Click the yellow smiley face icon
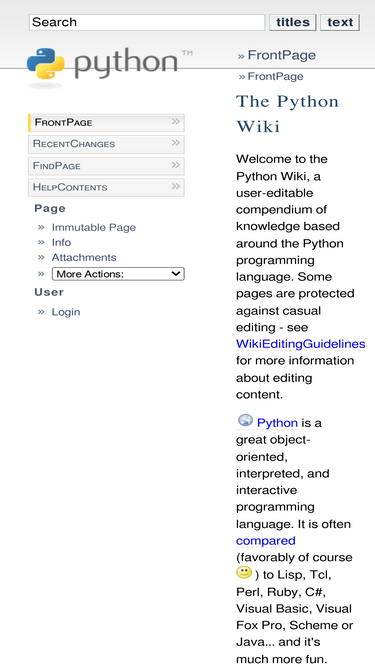 (x=244, y=573)
